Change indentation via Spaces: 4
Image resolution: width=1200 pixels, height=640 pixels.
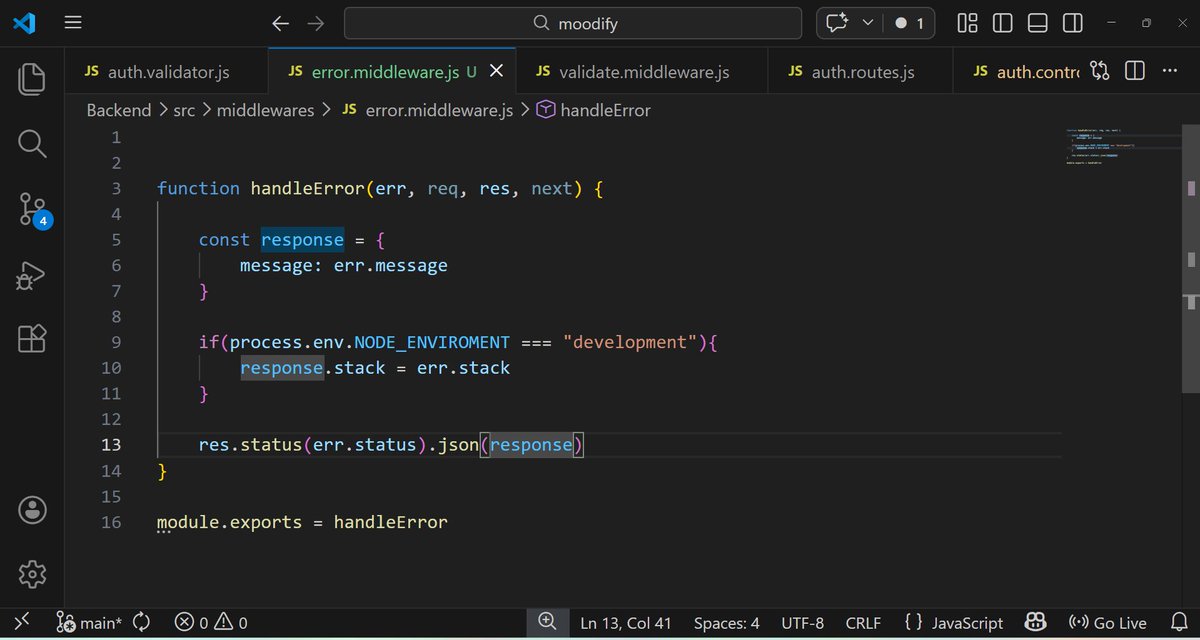[727, 623]
